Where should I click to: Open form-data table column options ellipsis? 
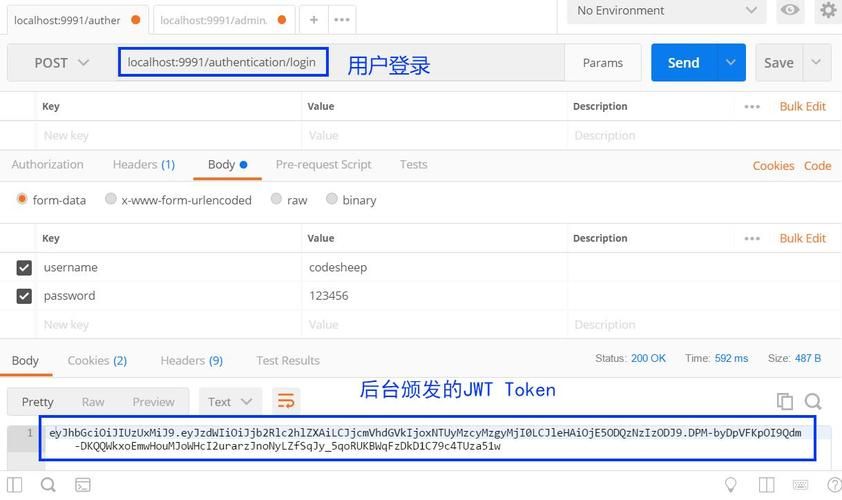coord(752,238)
